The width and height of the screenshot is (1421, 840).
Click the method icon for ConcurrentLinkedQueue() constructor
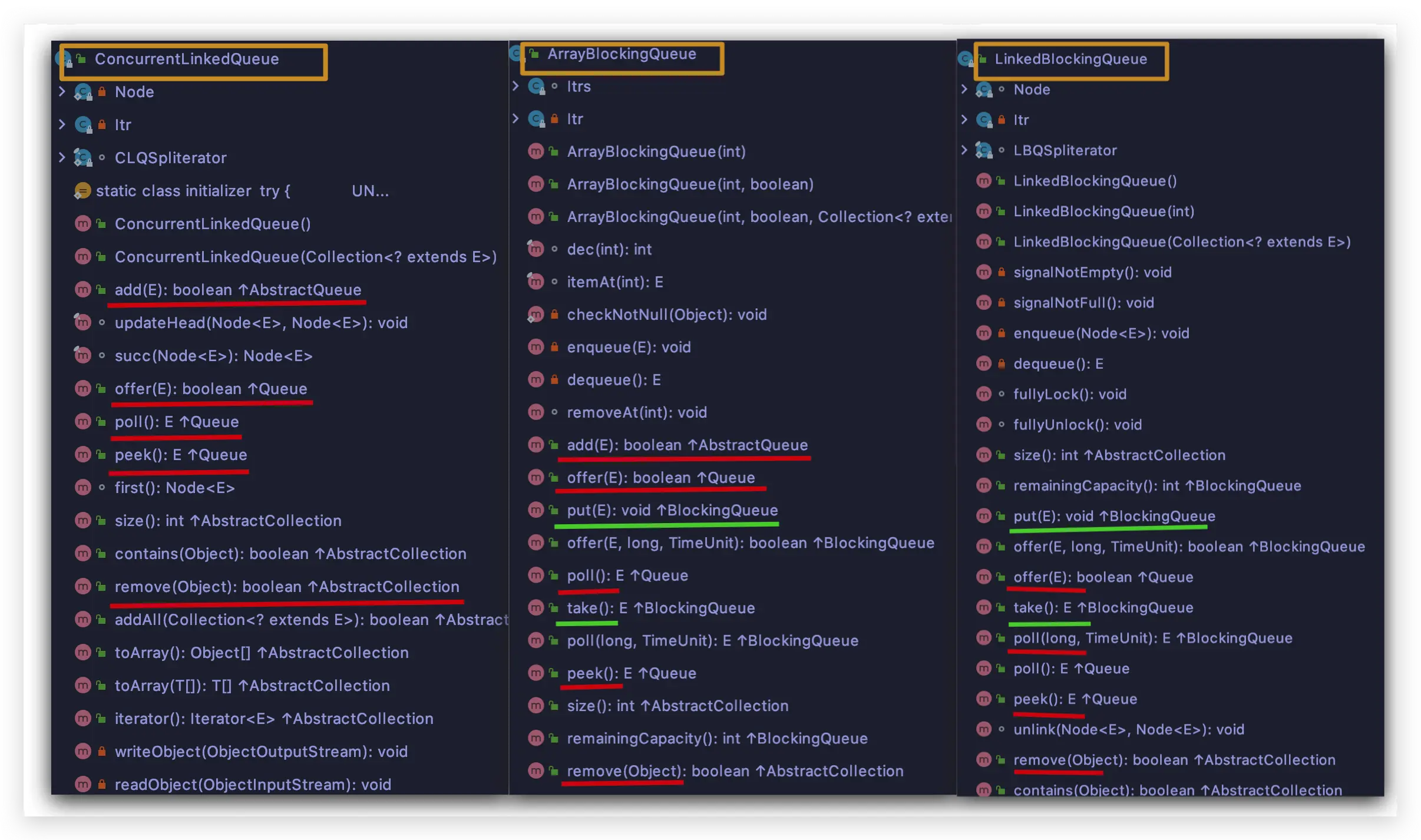pyautogui.click(x=82, y=224)
